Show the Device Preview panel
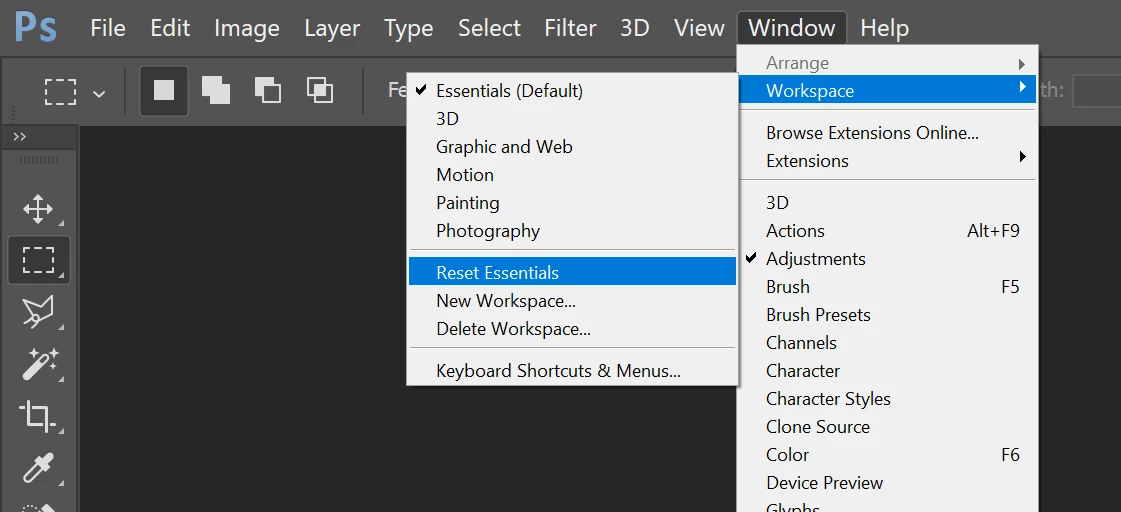 coord(887,483)
